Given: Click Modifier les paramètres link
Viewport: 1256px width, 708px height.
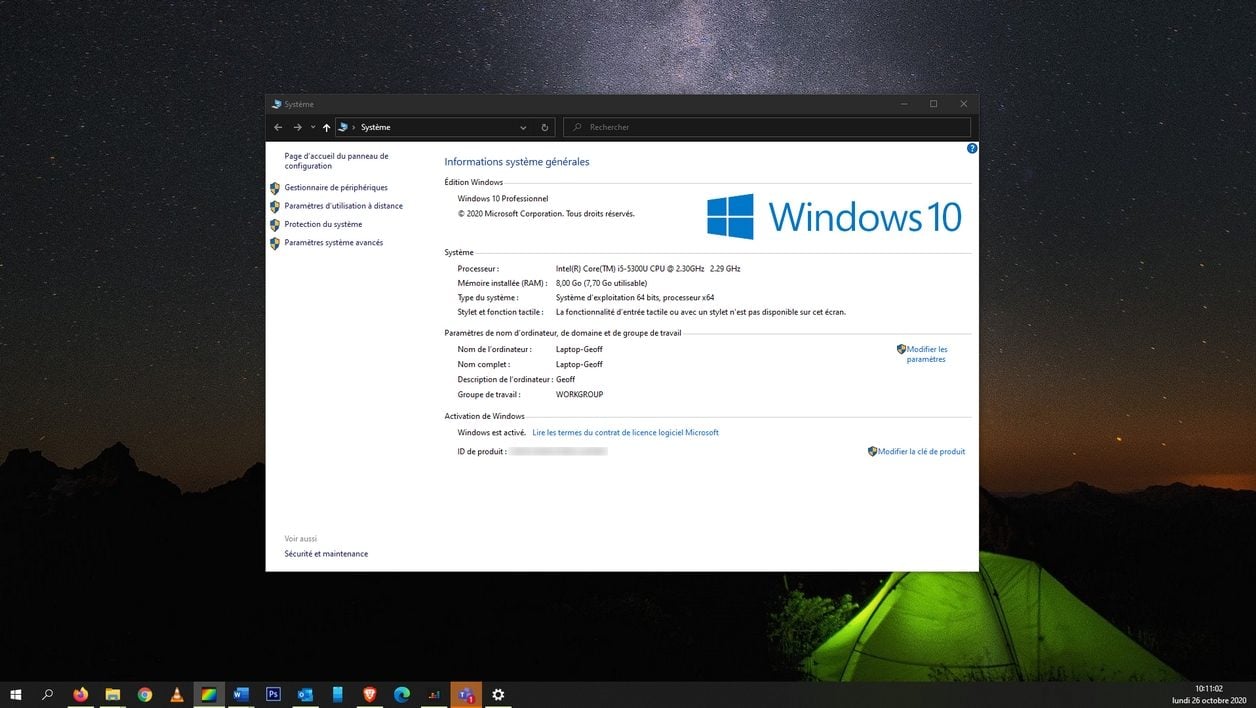Looking at the screenshot, I should click(926, 354).
